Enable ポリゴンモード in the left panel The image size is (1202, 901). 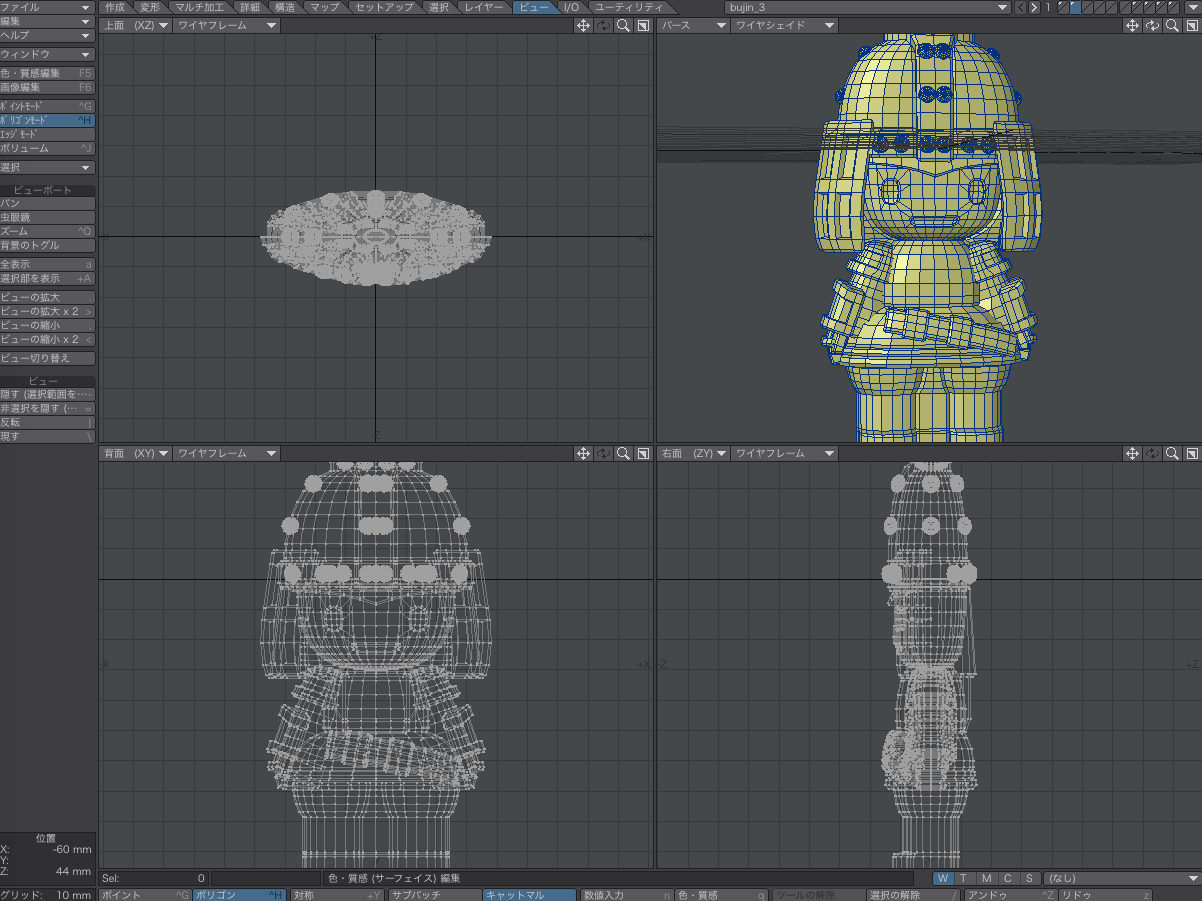(x=48, y=120)
